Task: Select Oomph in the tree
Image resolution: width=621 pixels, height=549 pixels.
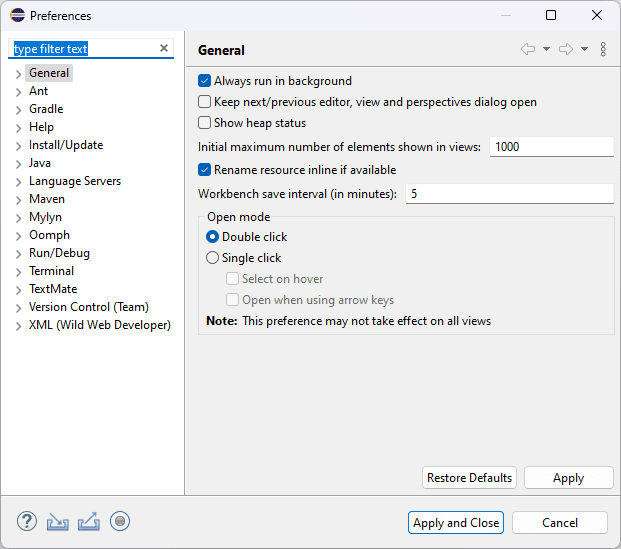Action: tap(49, 235)
